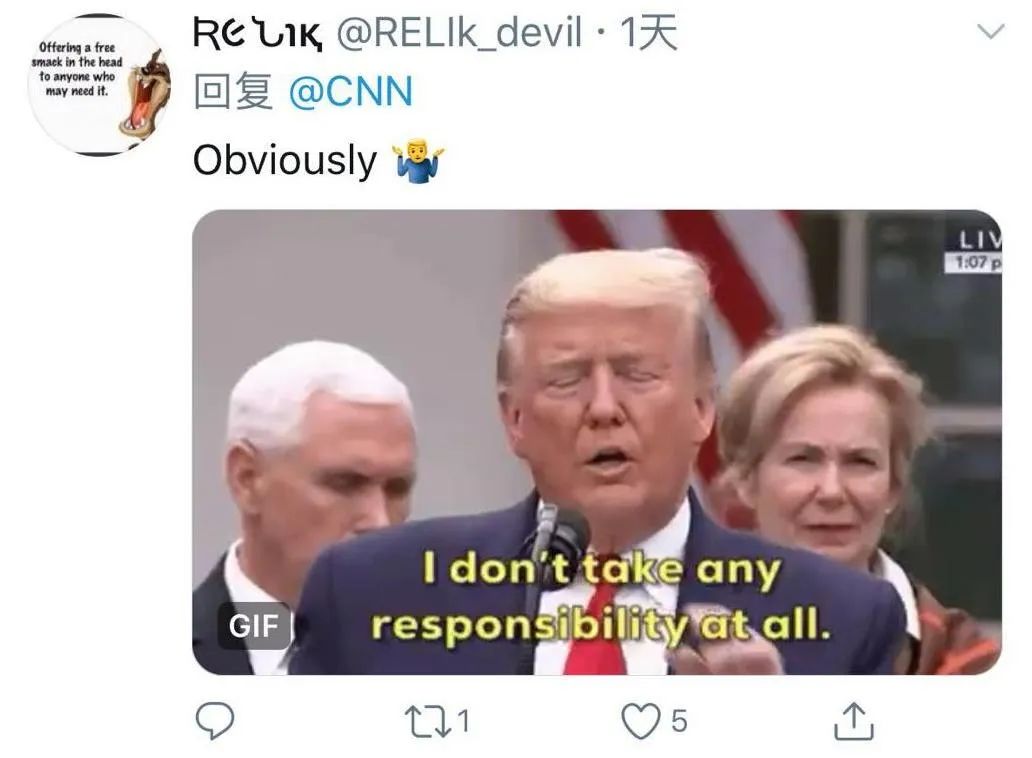View likers via the like count 5
1032x758 pixels.
pyautogui.click(x=679, y=721)
